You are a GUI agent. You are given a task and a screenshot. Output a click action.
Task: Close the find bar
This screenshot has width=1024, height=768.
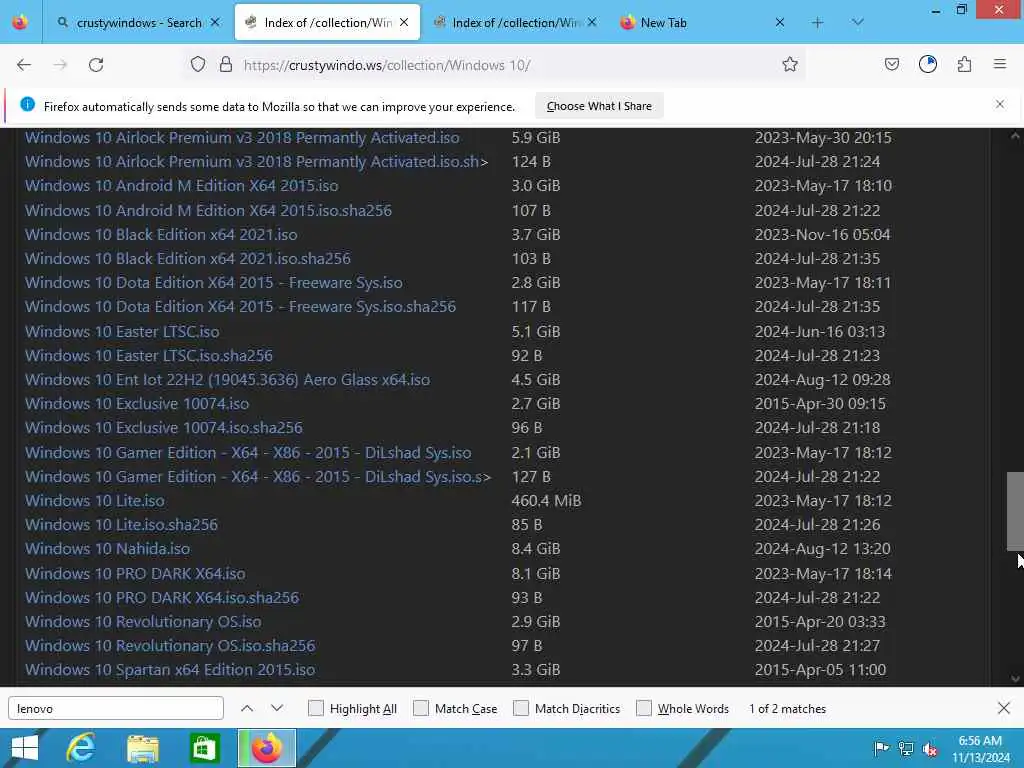1004,708
